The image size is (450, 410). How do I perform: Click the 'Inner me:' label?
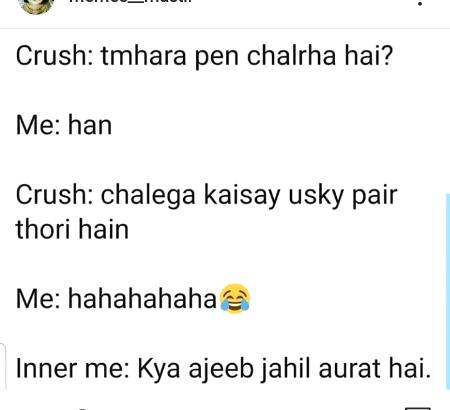tap(72, 368)
